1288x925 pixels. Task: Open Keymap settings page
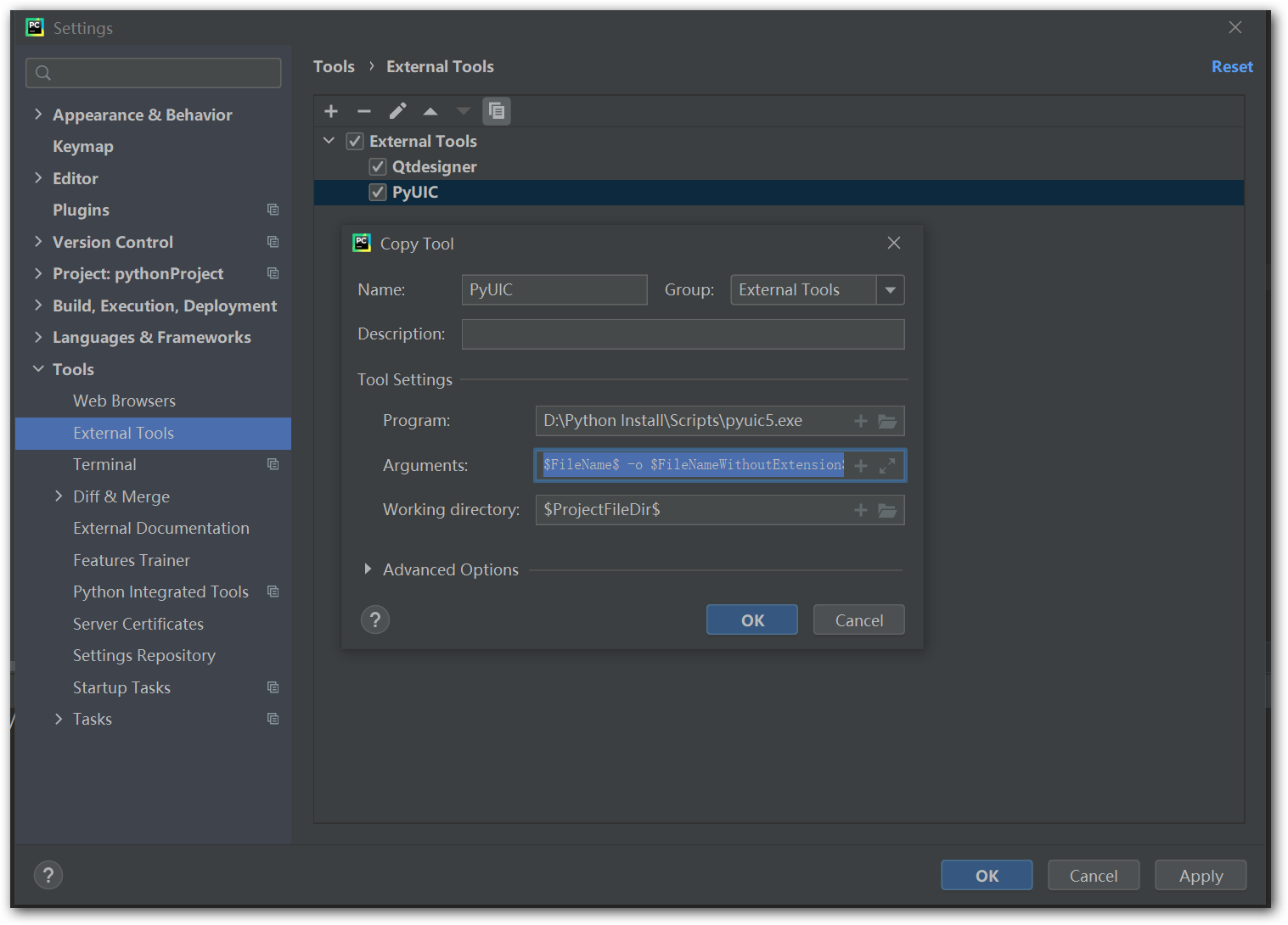83,146
